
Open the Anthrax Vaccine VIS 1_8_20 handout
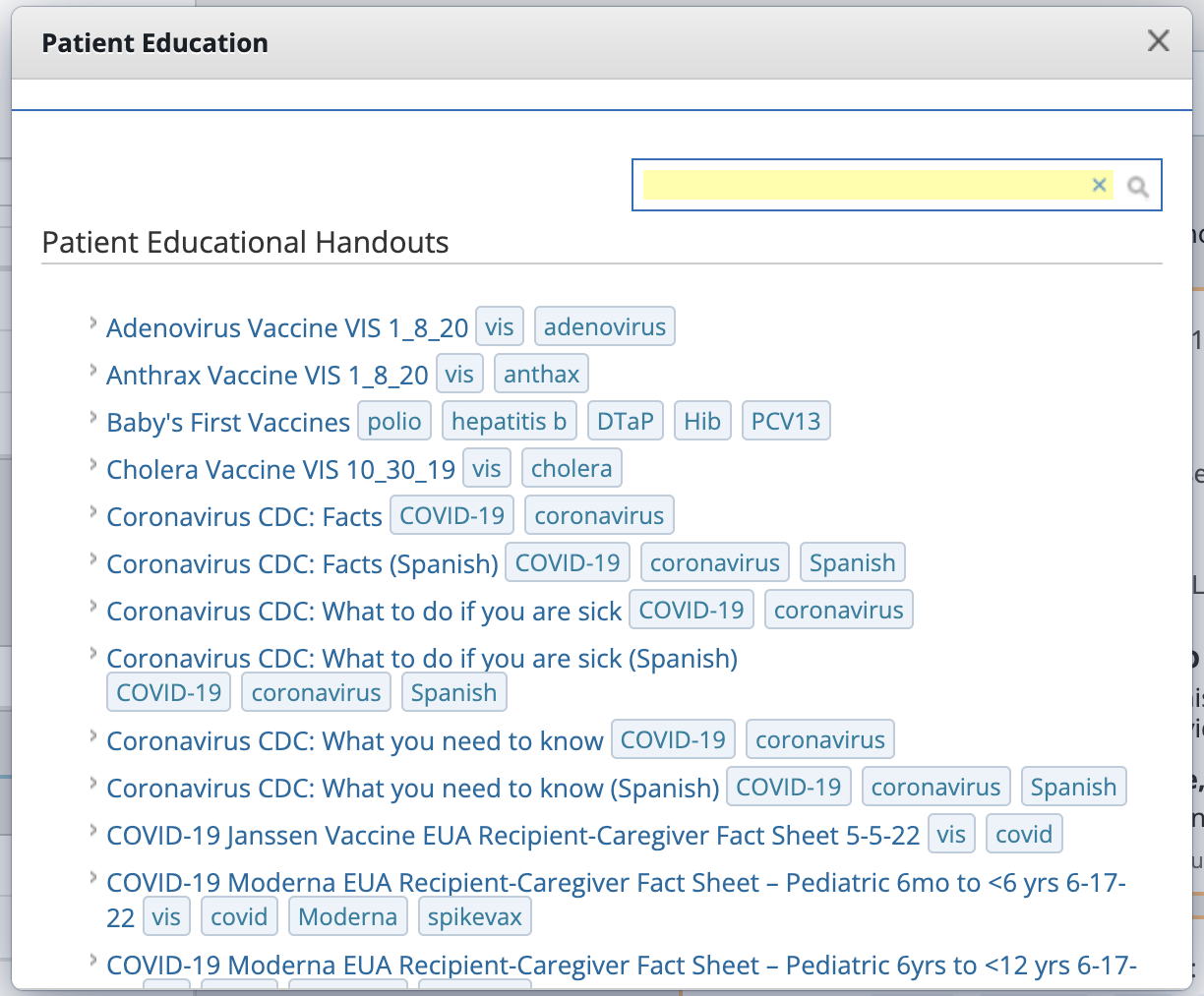tap(266, 374)
